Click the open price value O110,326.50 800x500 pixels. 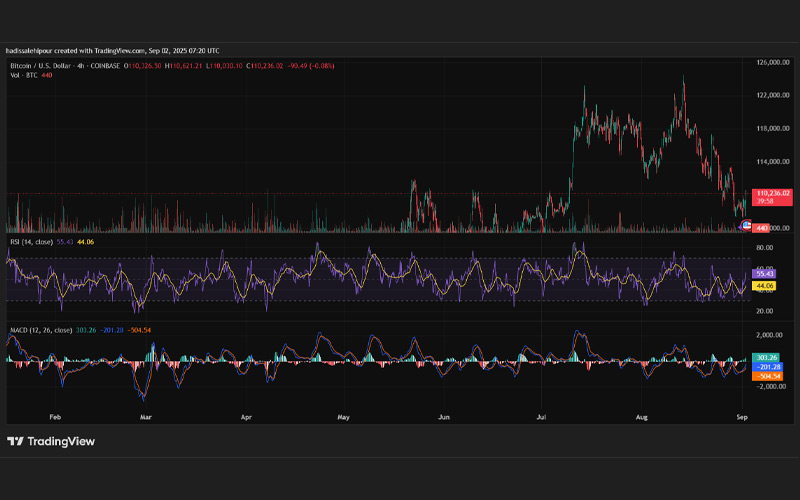pyautogui.click(x=142, y=66)
